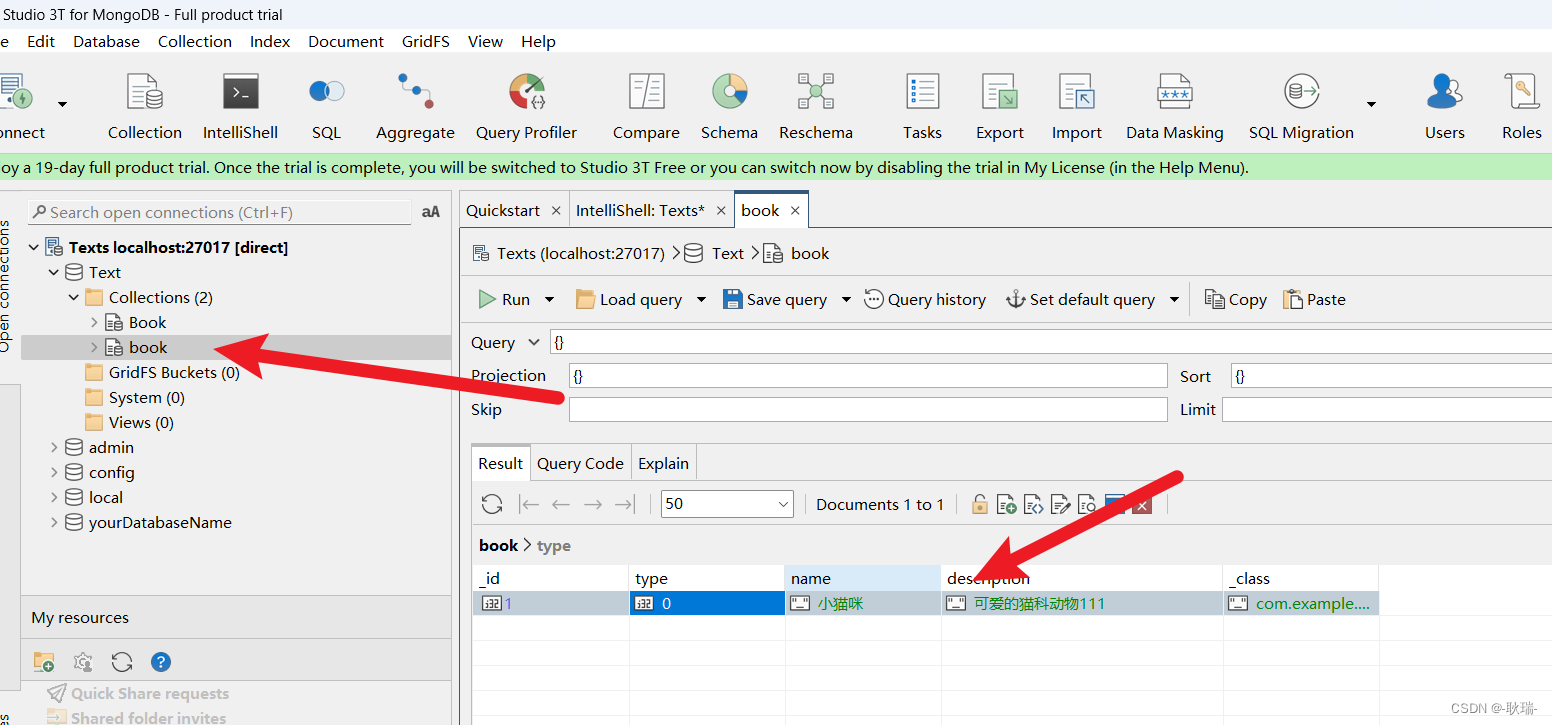This screenshot has width=1552, height=725.
Task: Click the Export toolbar icon
Action: (1000, 105)
